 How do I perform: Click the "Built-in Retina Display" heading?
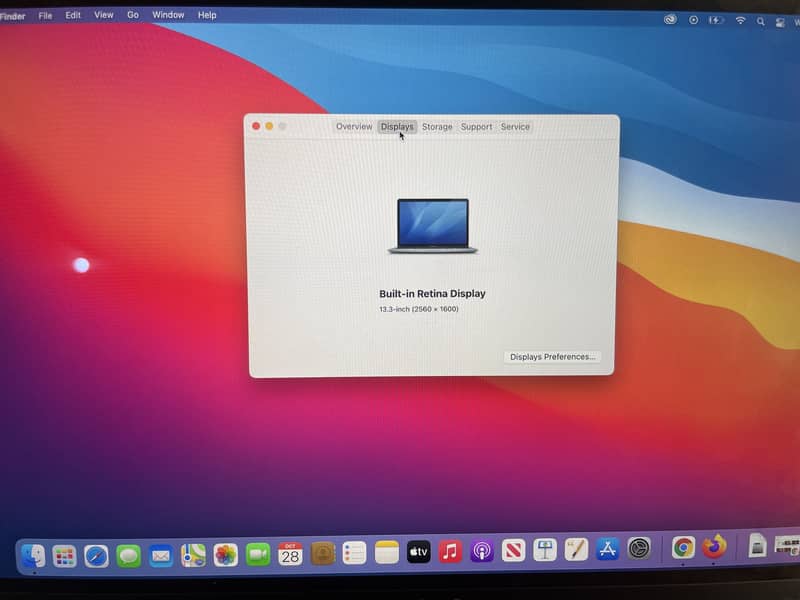(432, 294)
